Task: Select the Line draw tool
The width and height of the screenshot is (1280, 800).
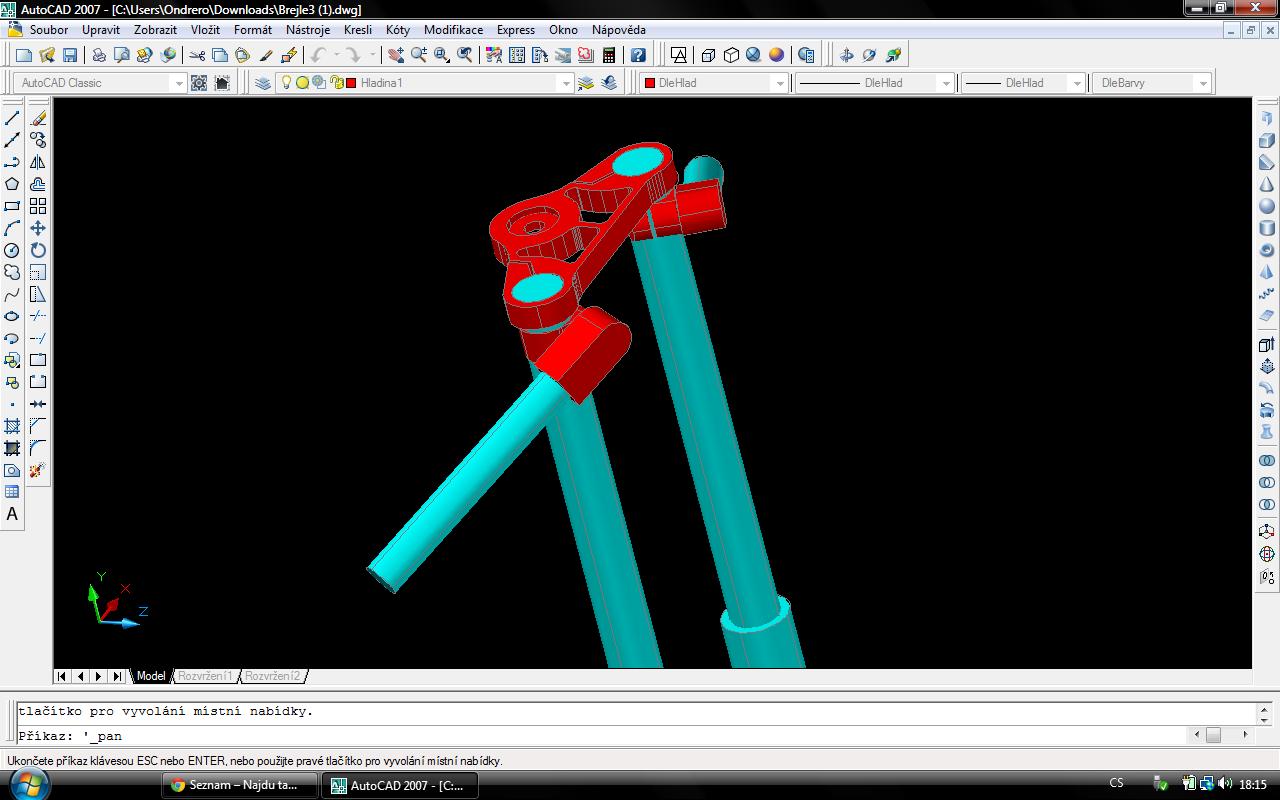Action: click(12, 118)
